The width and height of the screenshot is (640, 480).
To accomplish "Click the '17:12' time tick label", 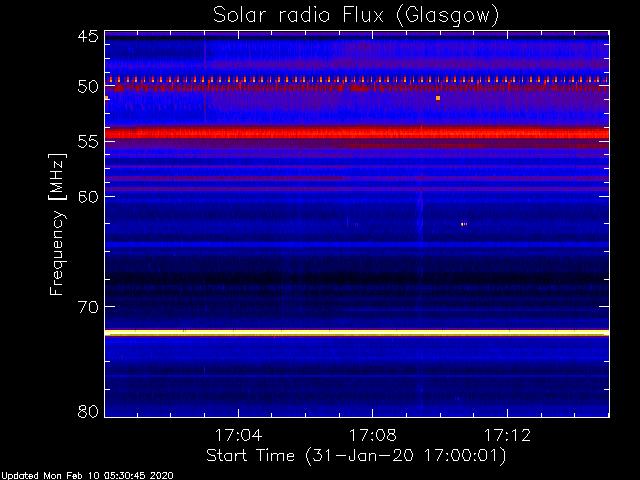I will (507, 435).
